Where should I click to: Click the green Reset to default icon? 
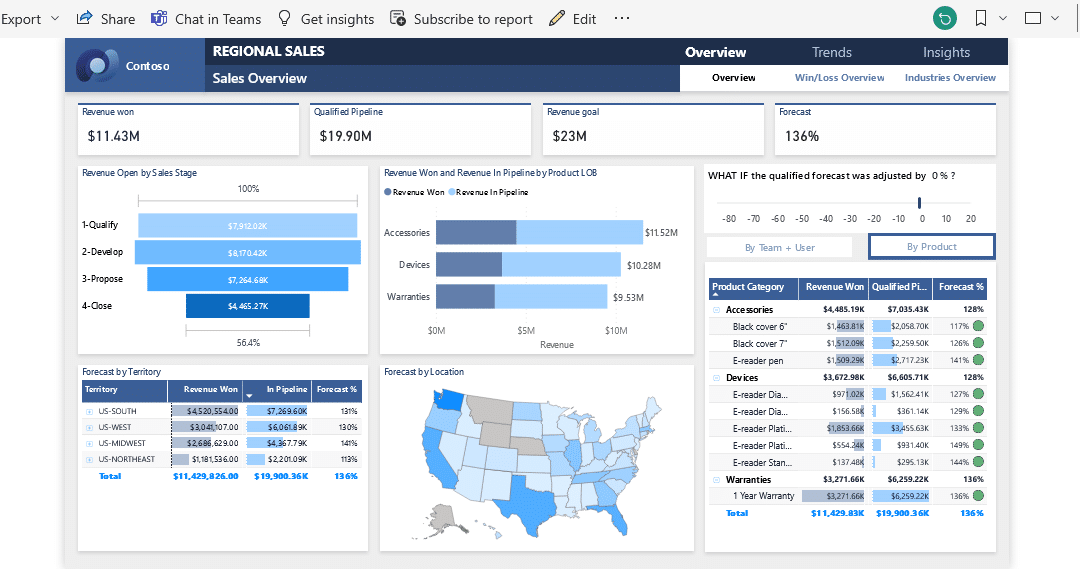[x=945, y=19]
